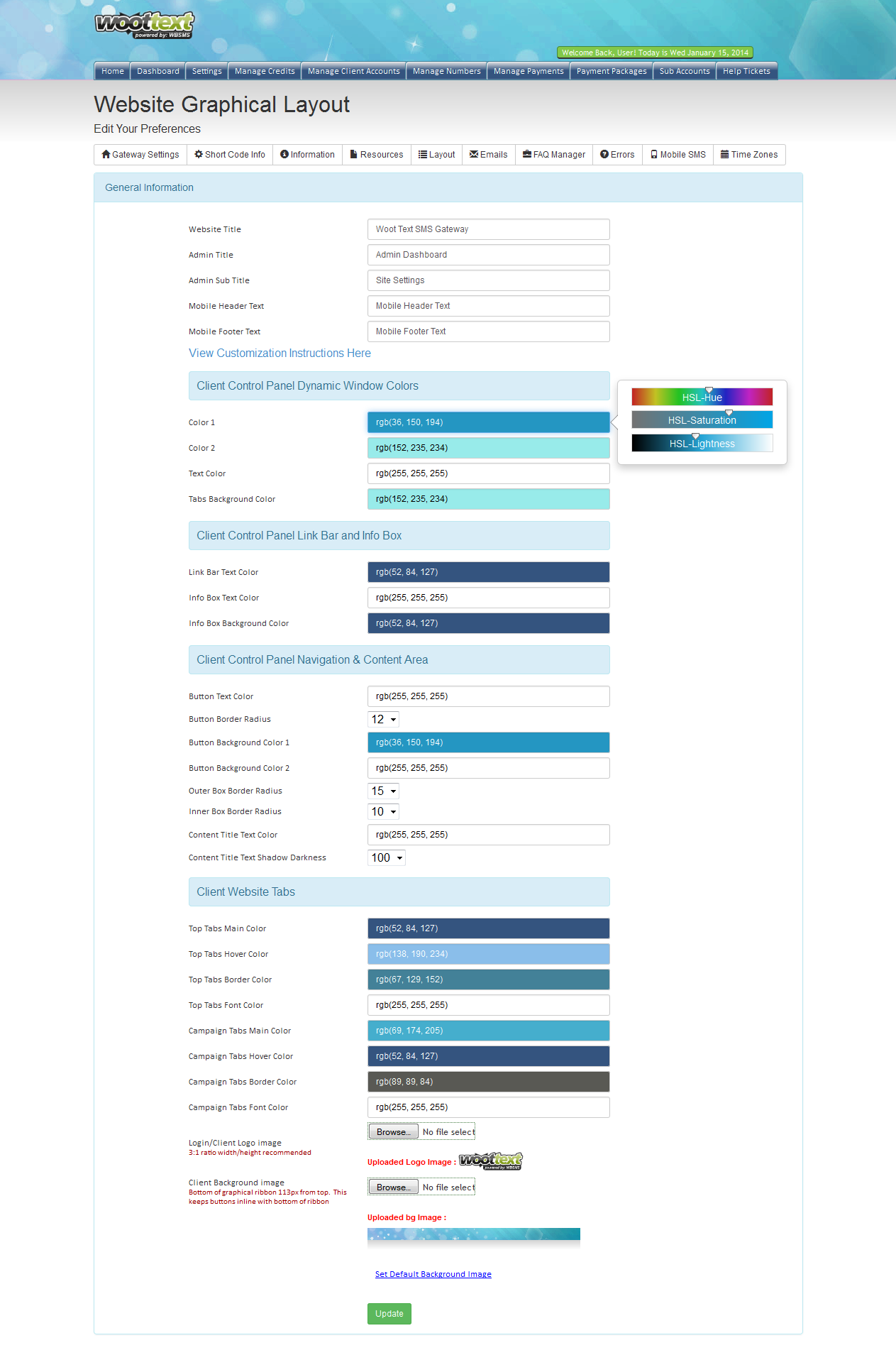Click Campaign Tabs Border Color field
The image size is (896, 1355).
pos(489,1082)
